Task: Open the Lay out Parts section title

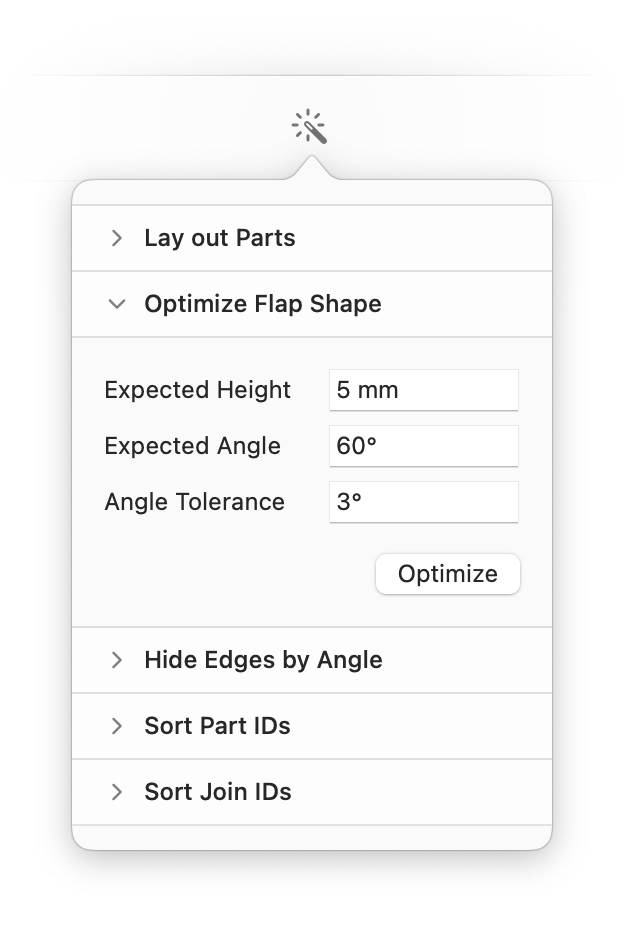Action: [x=220, y=238]
